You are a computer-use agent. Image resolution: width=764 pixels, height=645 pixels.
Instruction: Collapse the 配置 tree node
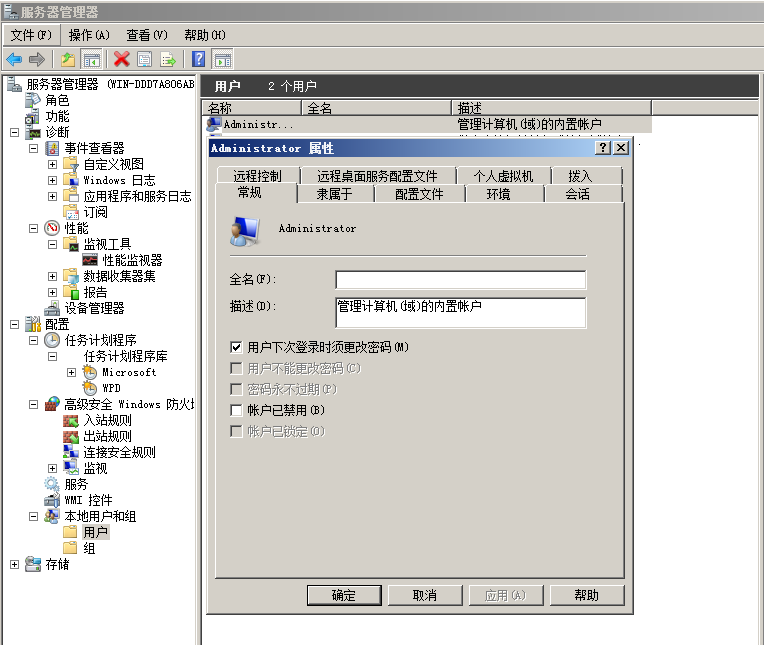tap(15, 324)
